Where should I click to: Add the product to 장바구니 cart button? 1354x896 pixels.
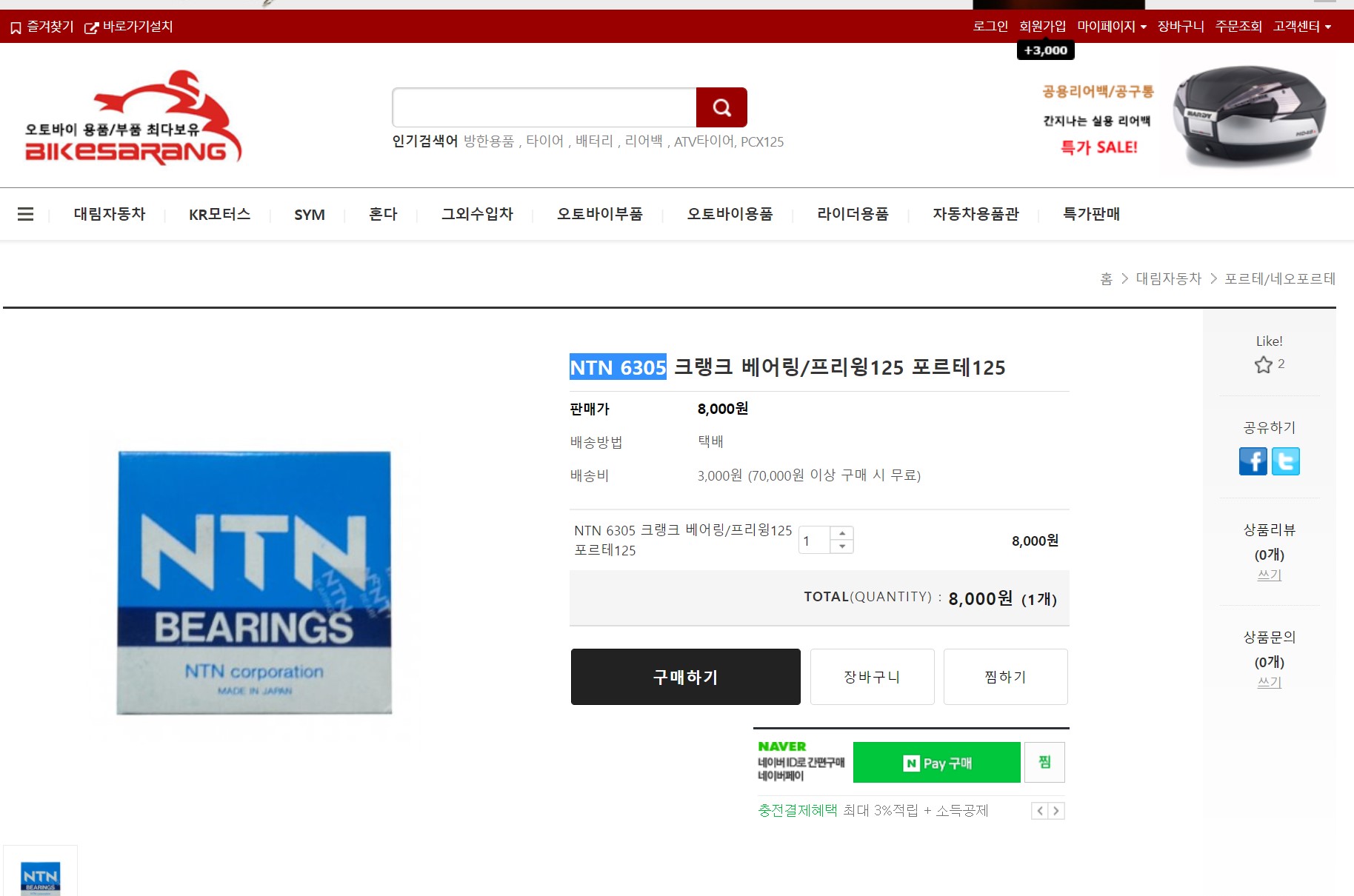pyautogui.click(x=872, y=677)
